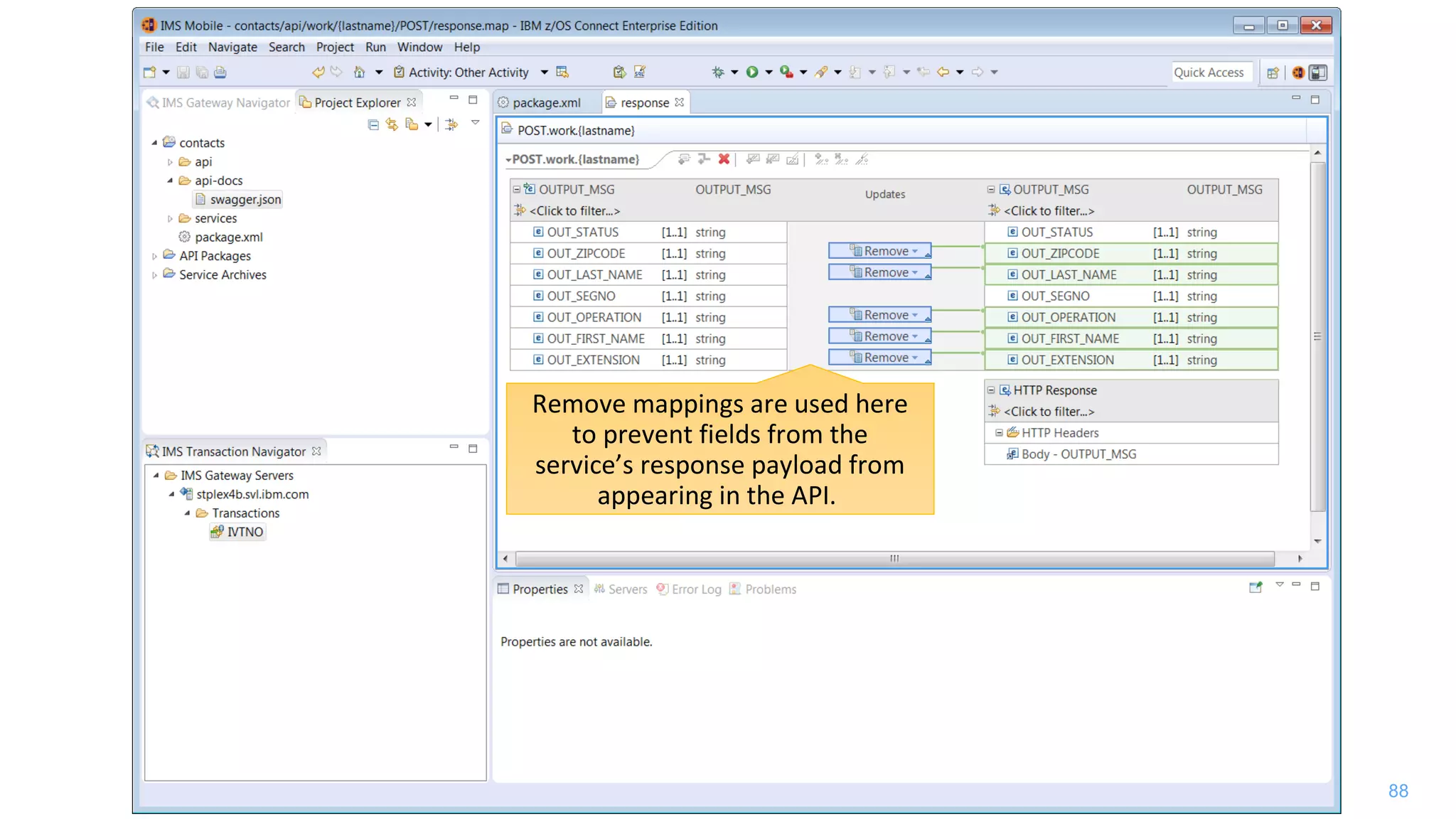Click the green bug Debug icon
The width and height of the screenshot is (1456, 819).
718,72
